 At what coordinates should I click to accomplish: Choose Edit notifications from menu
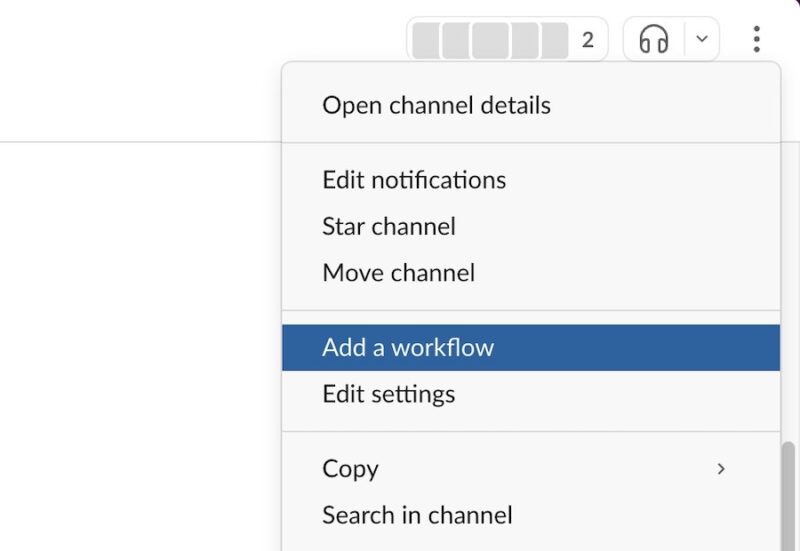click(531, 180)
